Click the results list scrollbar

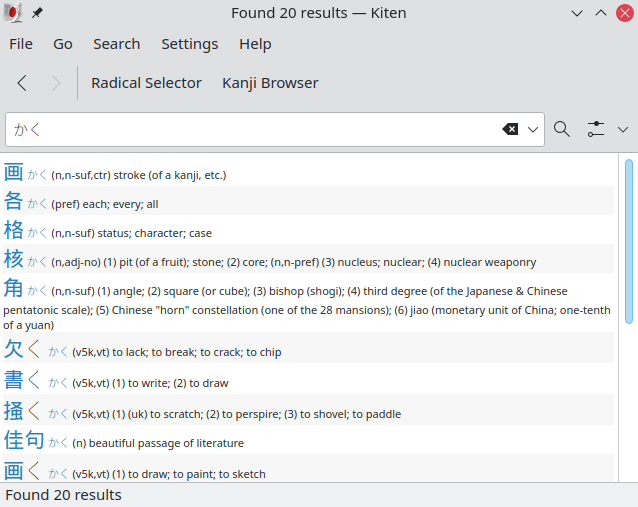629,240
